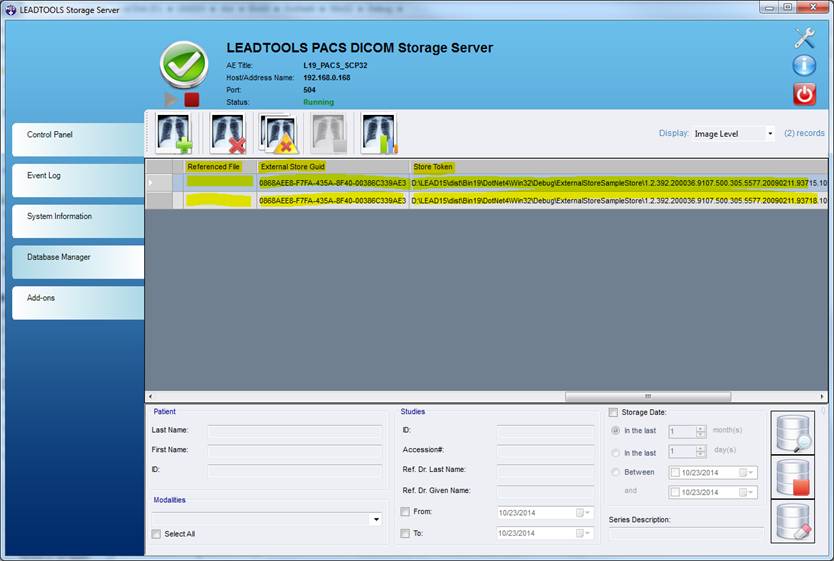834x561 pixels.
Task: Click the Store Token ending in 93718
Action: 618,200
